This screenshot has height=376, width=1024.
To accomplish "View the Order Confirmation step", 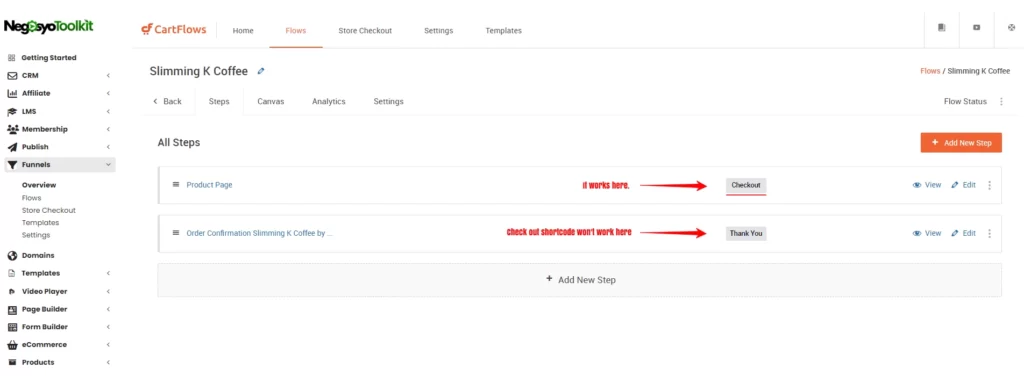I will [x=927, y=234].
